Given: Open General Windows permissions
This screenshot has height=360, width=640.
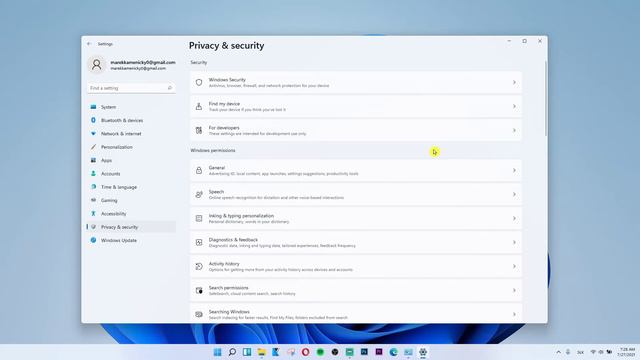Looking at the screenshot, I should tap(356, 170).
